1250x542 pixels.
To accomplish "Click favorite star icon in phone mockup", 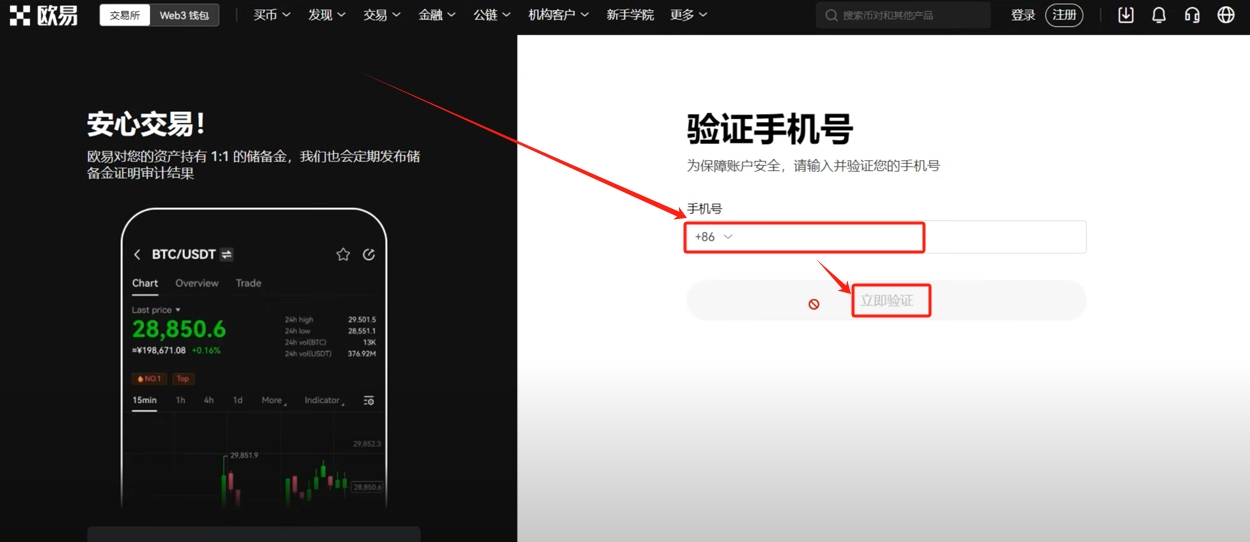I will pos(343,255).
